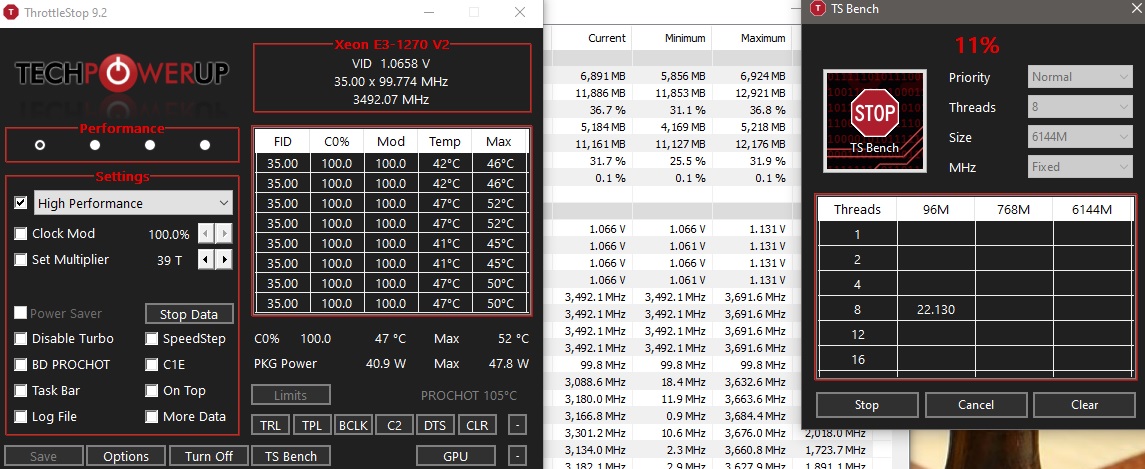Viewport: 1145px width, 469px height.
Task: Click the Turn Off button
Action: [209, 456]
